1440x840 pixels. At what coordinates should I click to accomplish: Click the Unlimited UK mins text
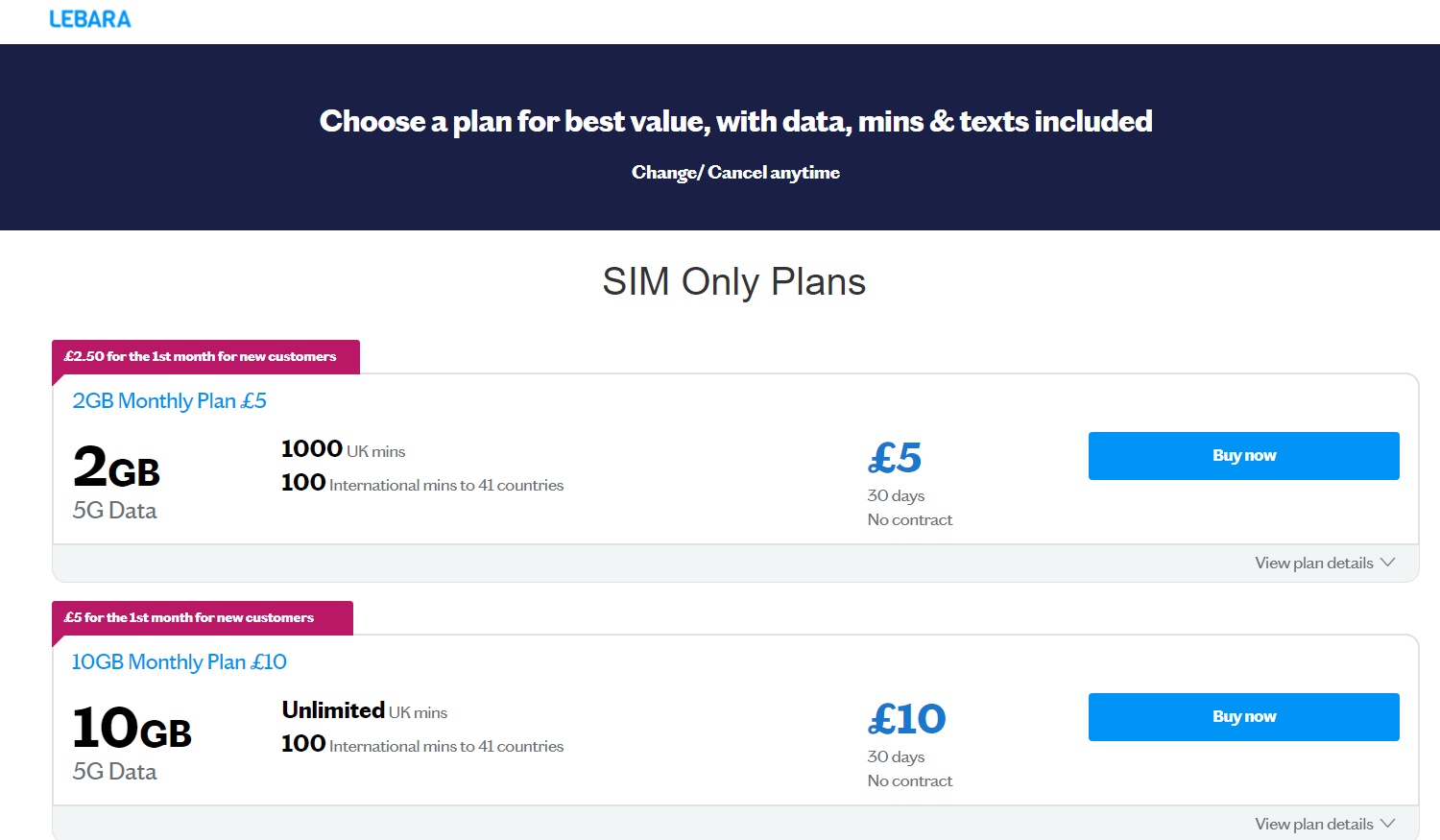pyautogui.click(x=365, y=710)
